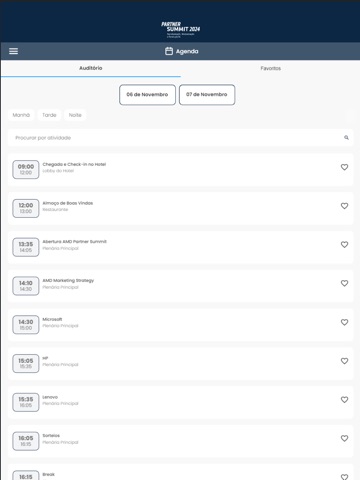Click the 12:00 time badge
This screenshot has width=360, height=480.
pos(26,208)
